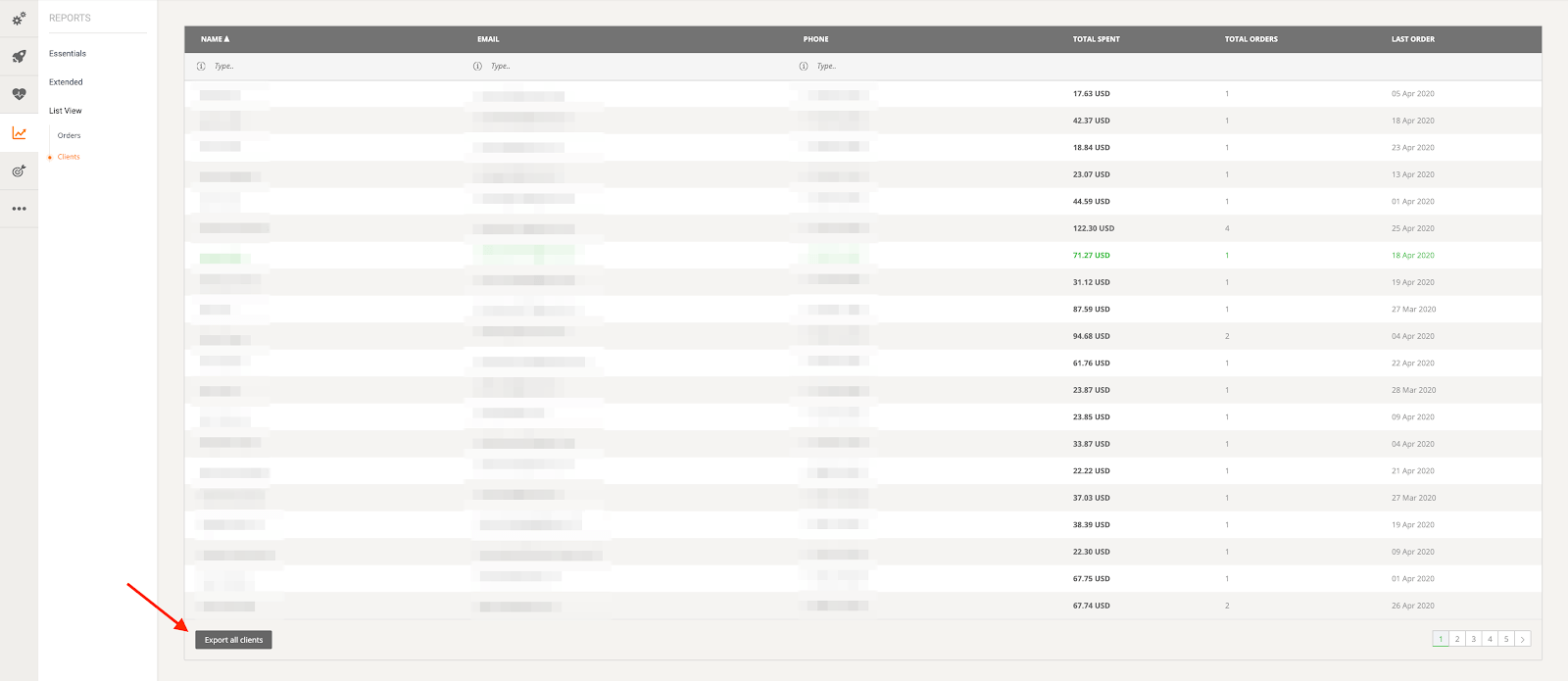
Task: Go to pagination page 2
Action: click(1457, 639)
